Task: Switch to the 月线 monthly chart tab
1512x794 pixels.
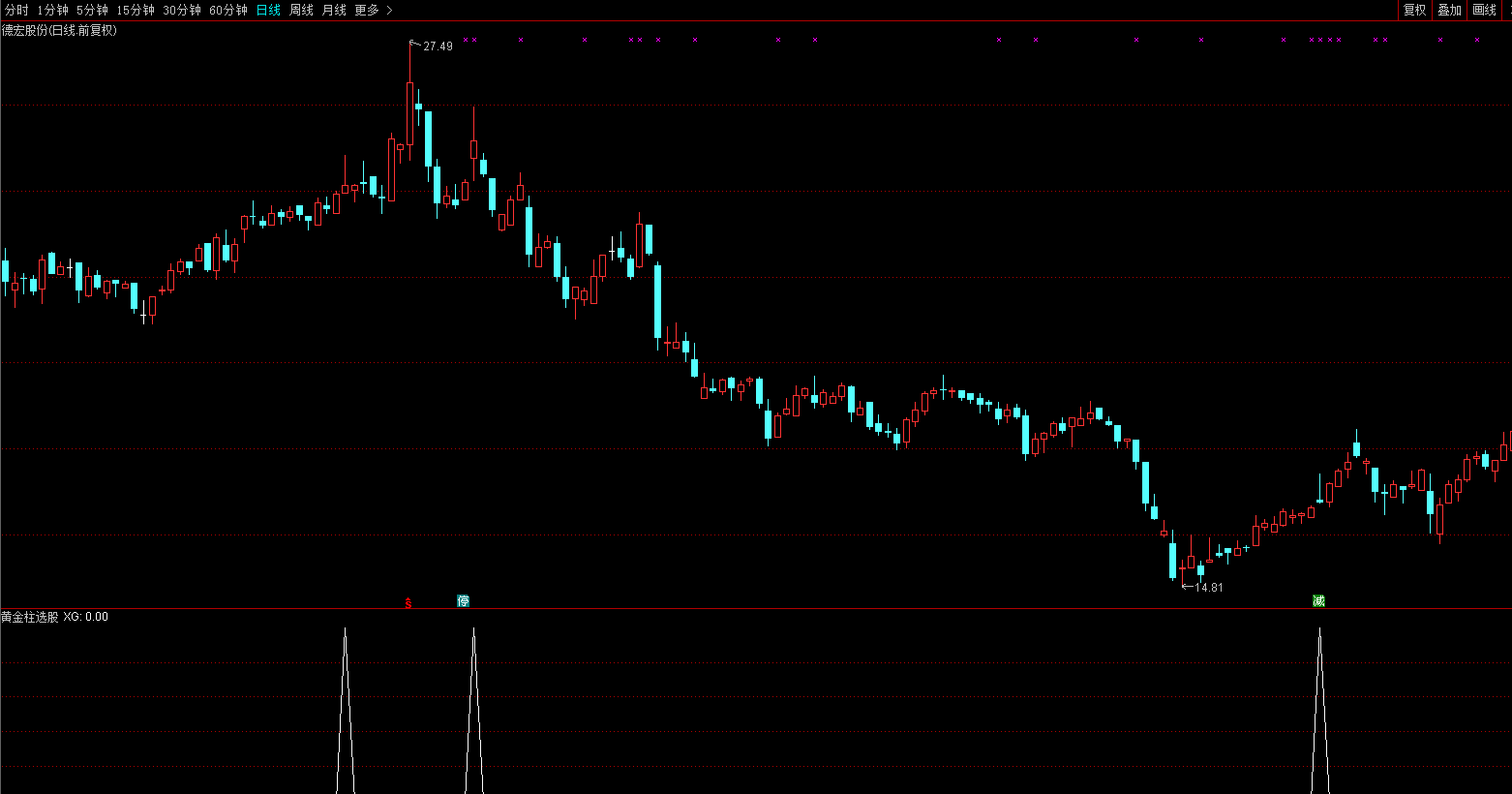Action: point(334,10)
